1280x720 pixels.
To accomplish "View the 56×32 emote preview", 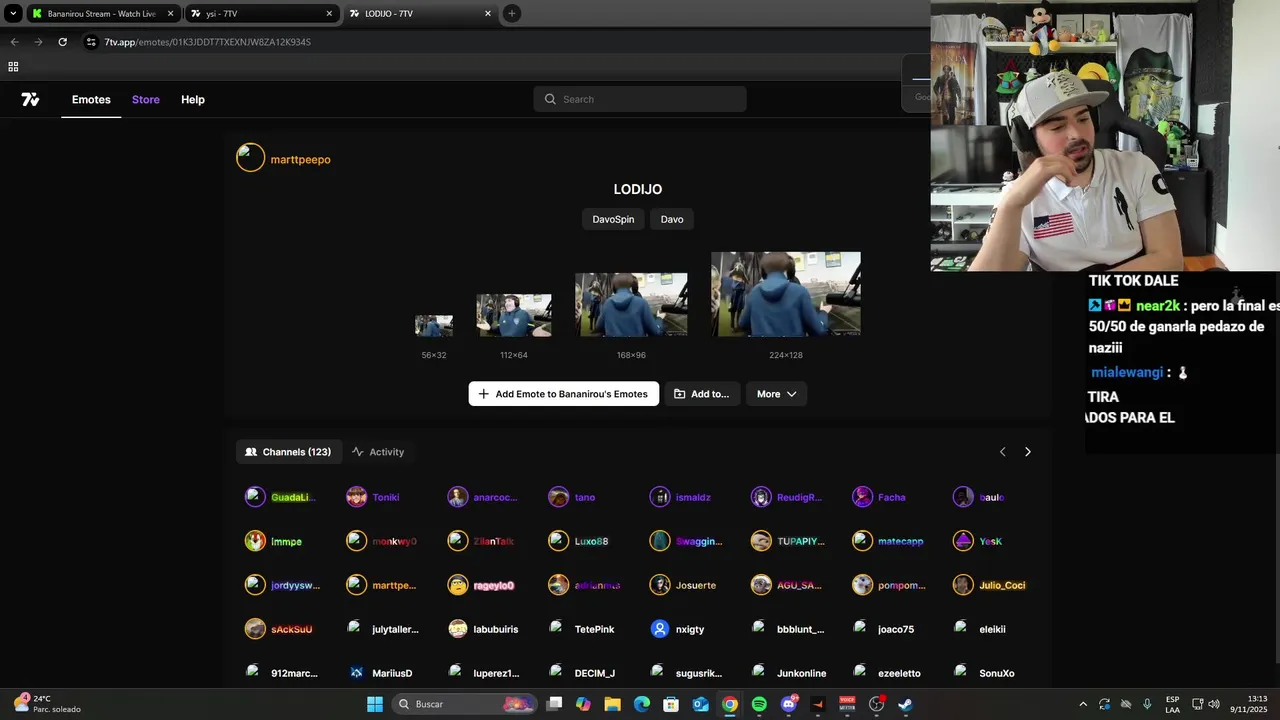I will point(434,326).
